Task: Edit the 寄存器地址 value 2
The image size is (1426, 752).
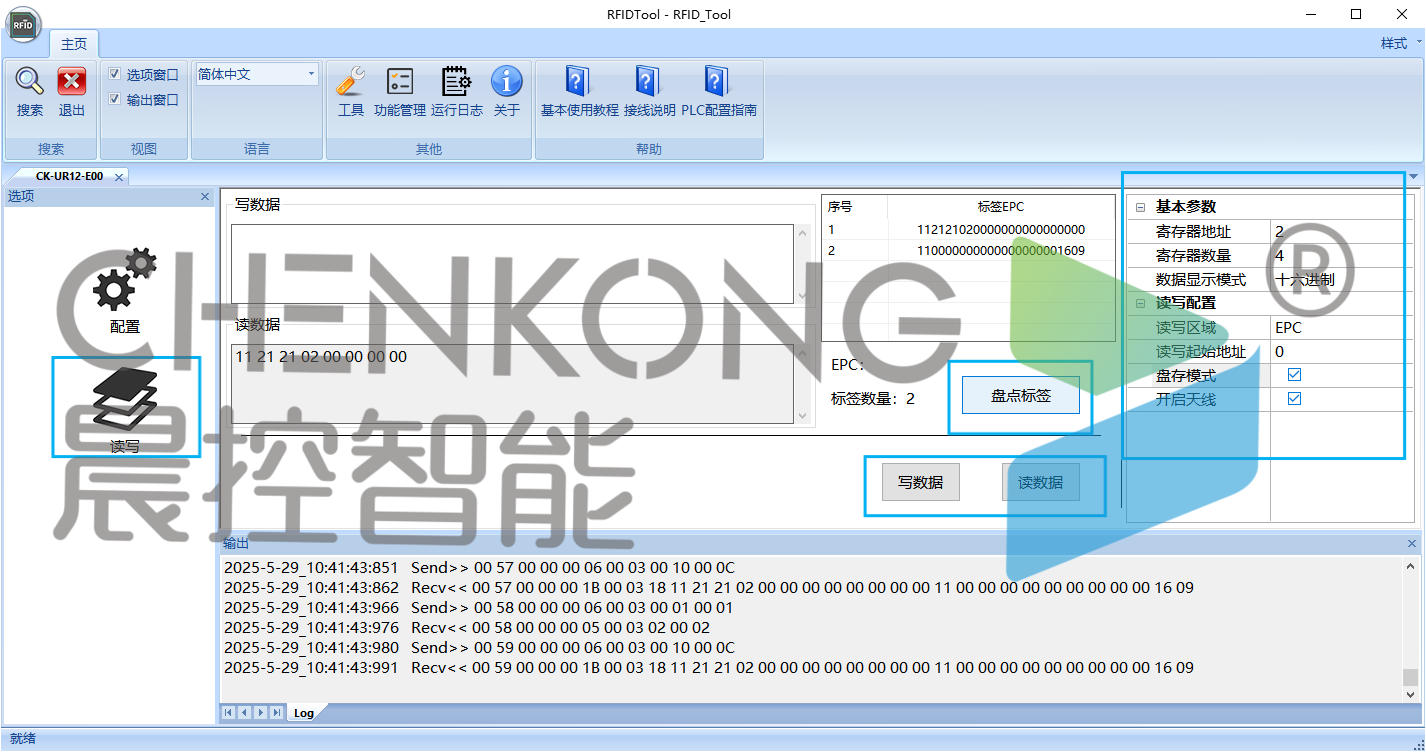Action: (1341, 231)
